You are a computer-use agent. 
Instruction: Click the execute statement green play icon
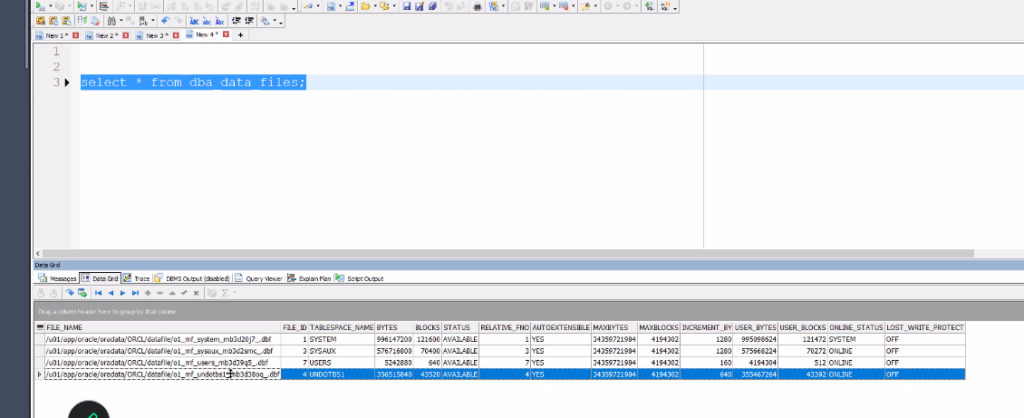(39, 6)
